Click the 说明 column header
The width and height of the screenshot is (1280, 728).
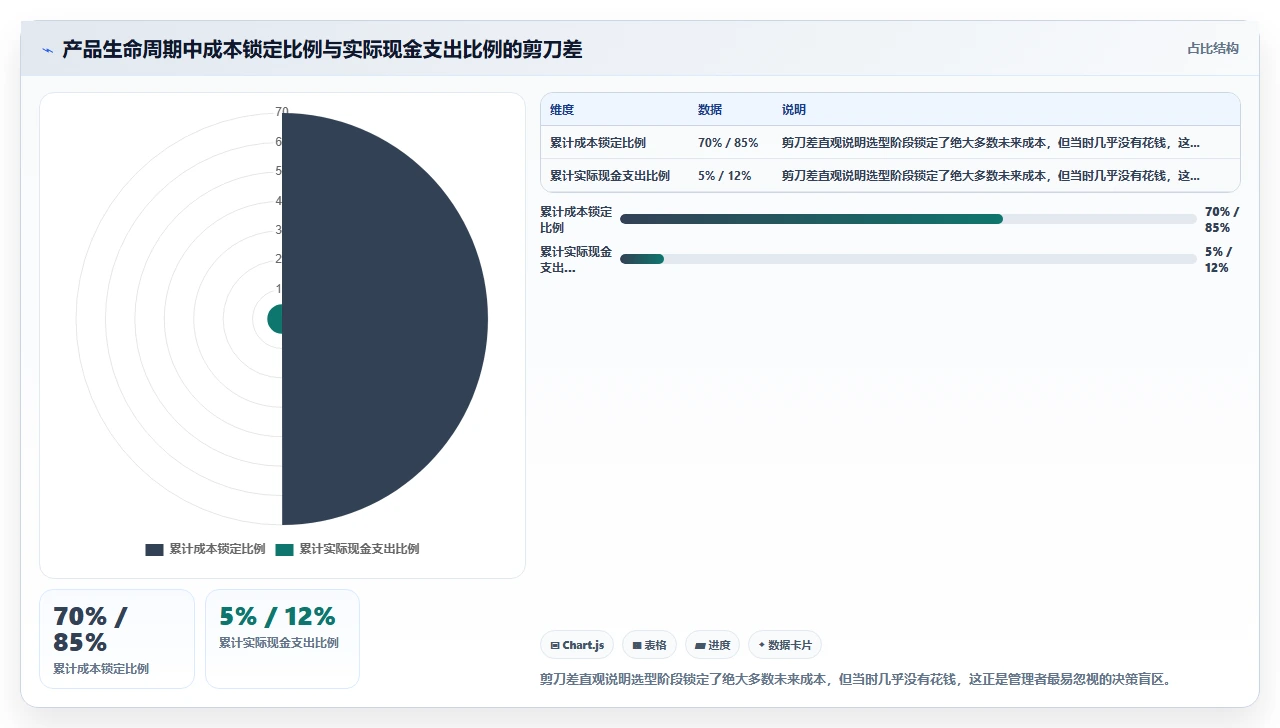point(794,110)
